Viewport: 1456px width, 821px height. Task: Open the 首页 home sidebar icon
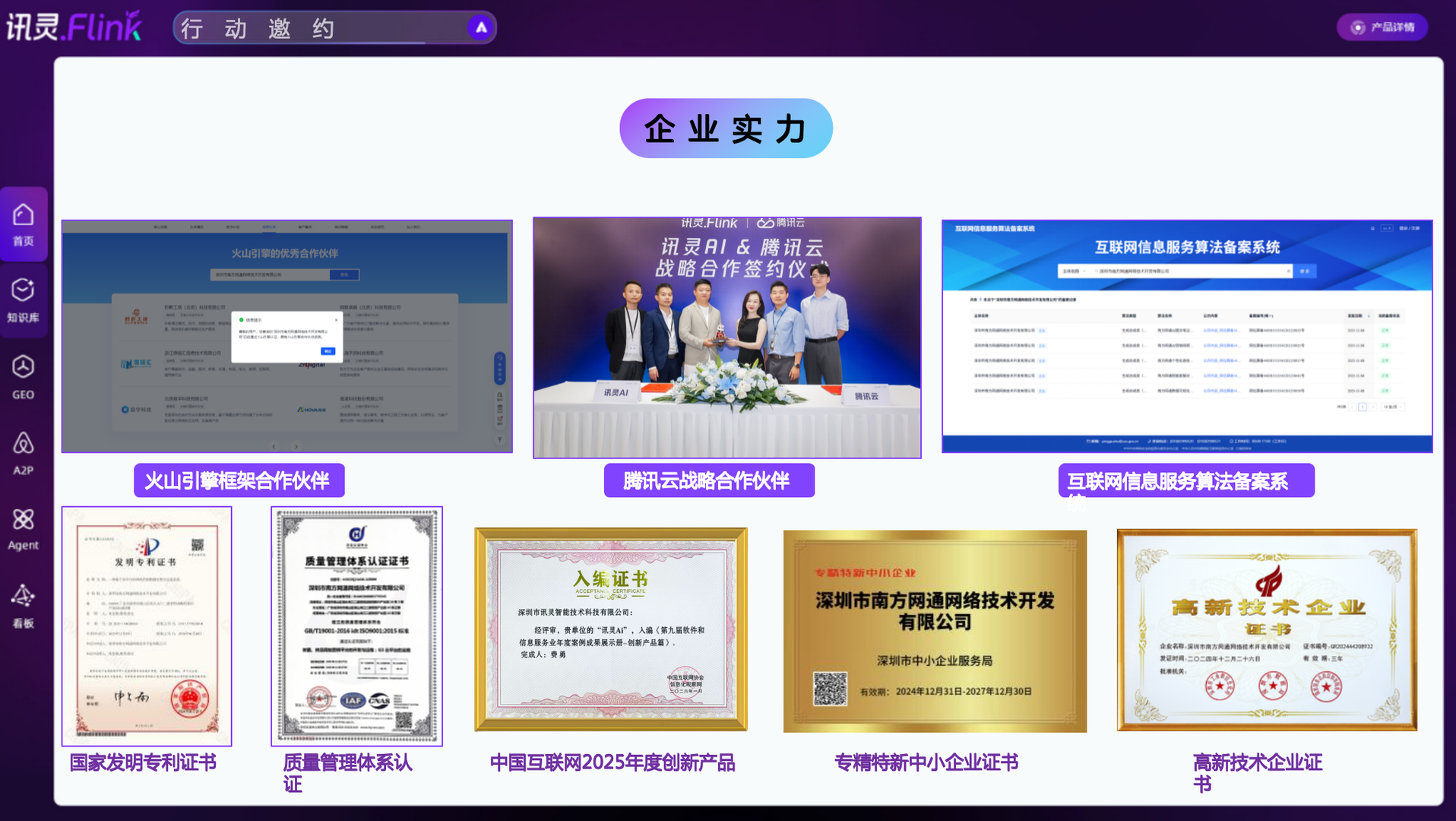24,224
